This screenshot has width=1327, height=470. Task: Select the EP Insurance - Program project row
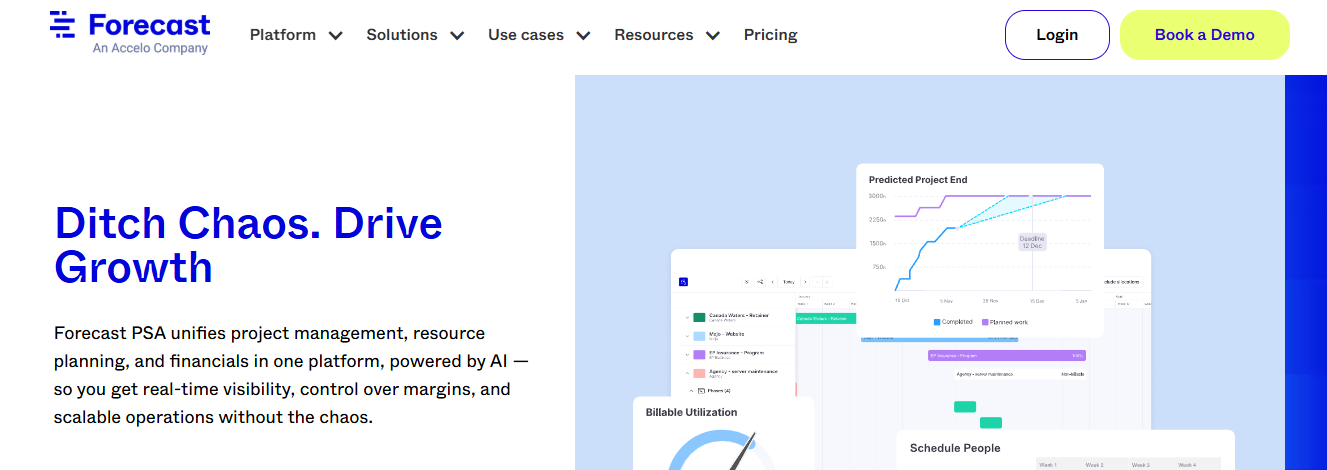coord(738,354)
